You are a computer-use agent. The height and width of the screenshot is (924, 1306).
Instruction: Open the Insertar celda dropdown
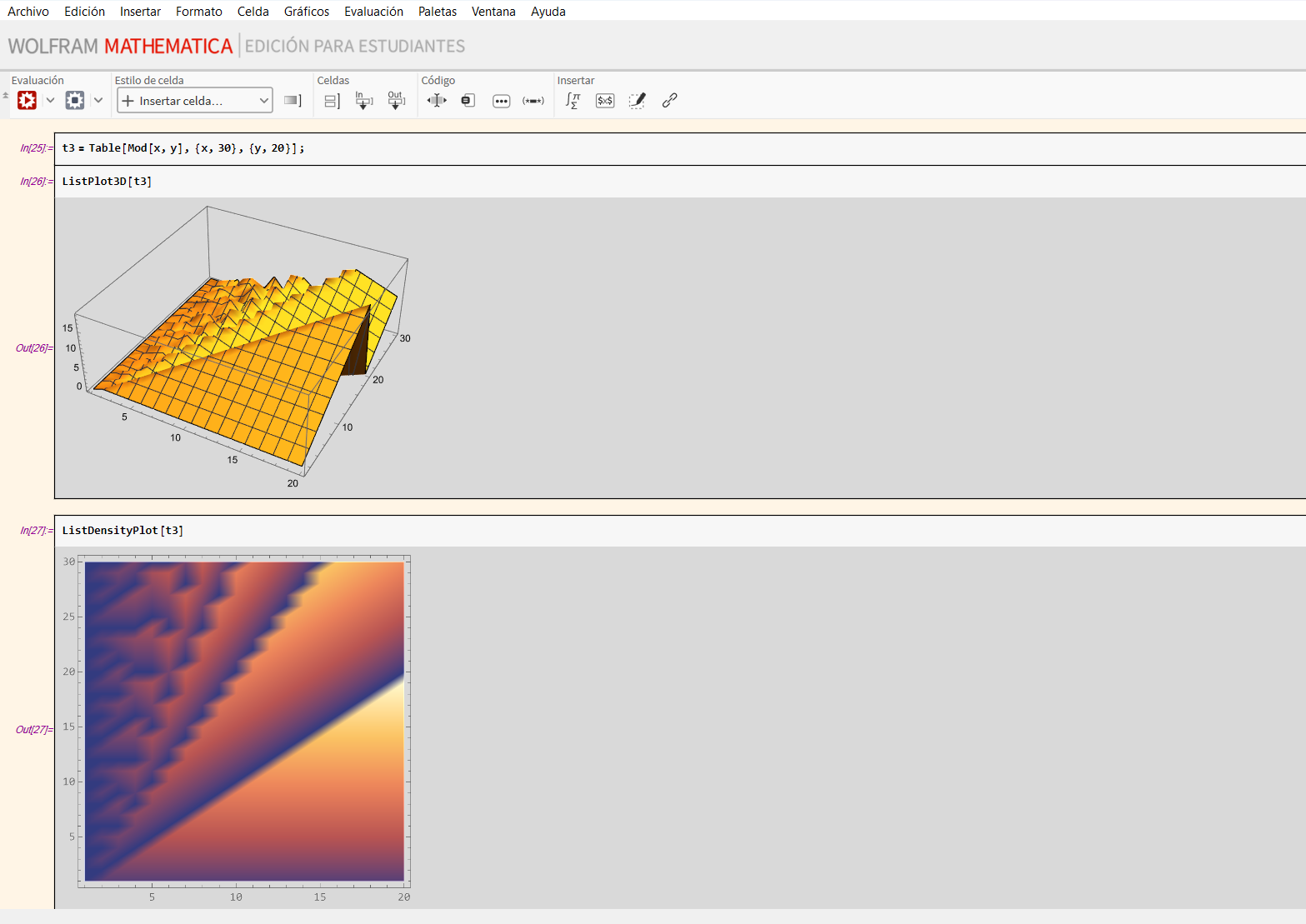(195, 101)
